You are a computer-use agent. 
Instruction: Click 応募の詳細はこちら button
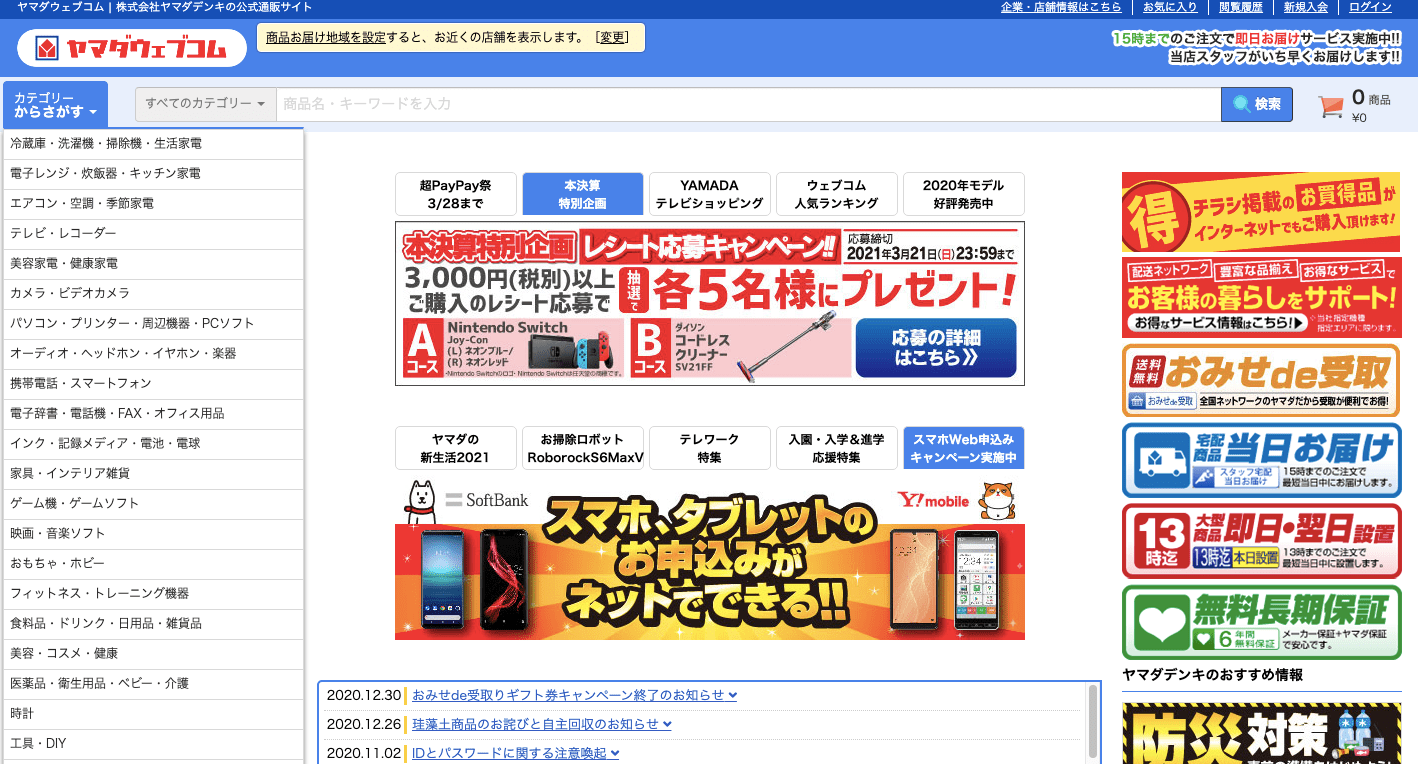point(936,347)
